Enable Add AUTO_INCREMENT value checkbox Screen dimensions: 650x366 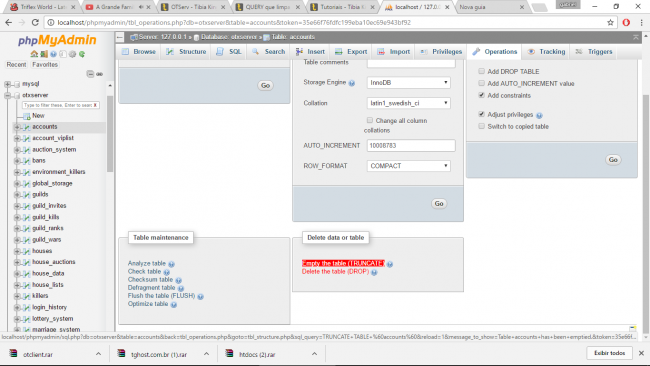[481, 83]
